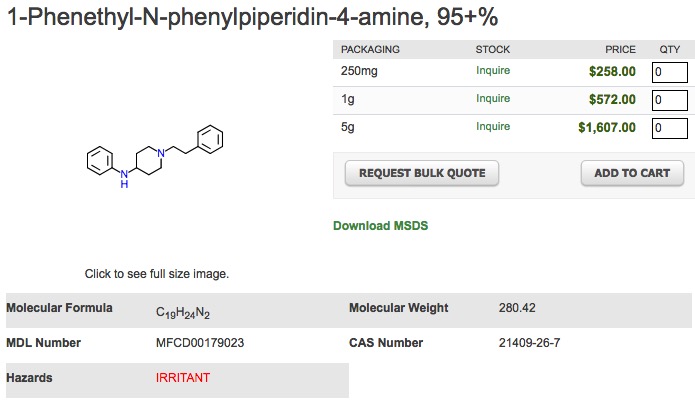
Task: Click the chemical structure image
Action: 156,156
